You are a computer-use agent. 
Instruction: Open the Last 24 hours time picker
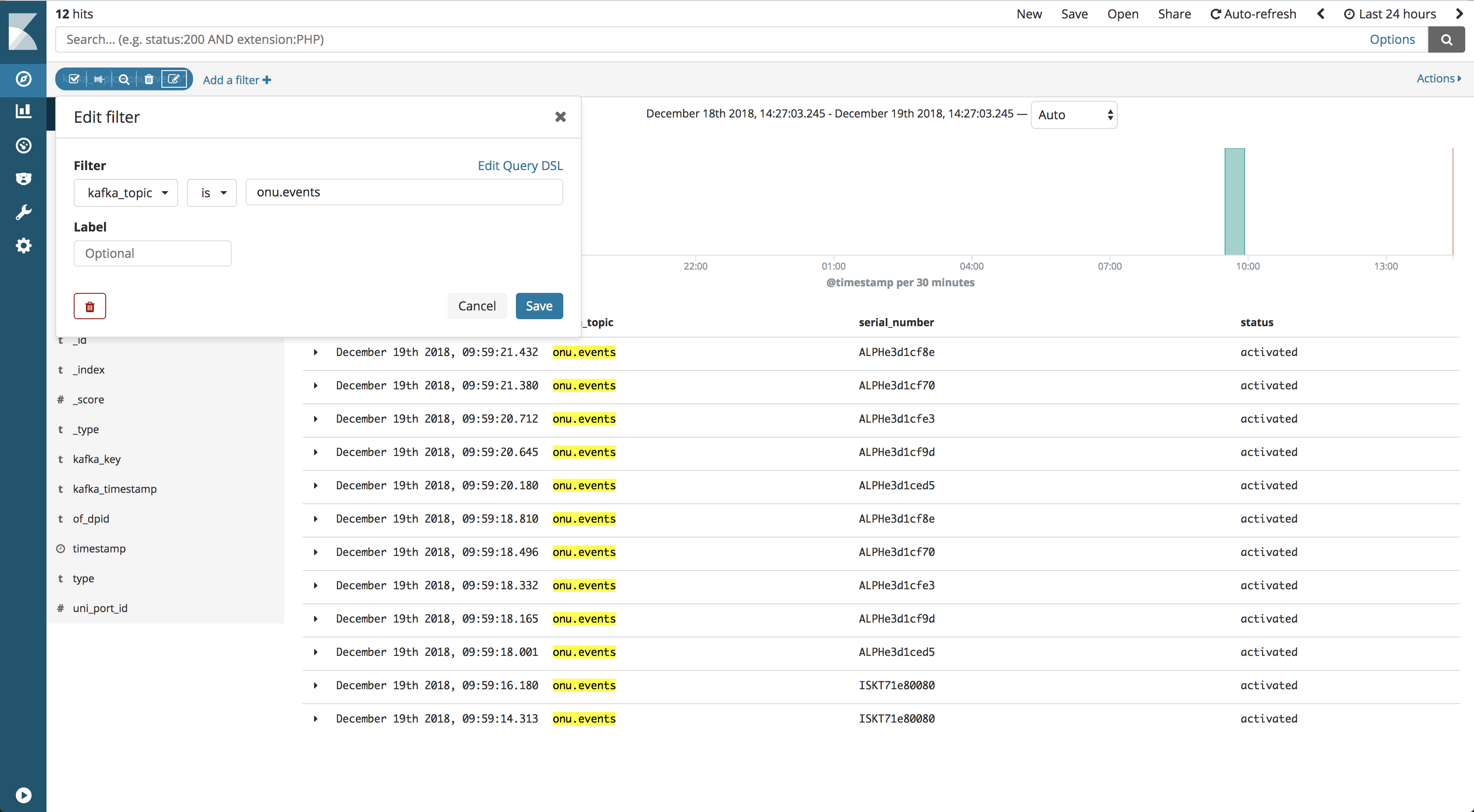tap(1390, 14)
